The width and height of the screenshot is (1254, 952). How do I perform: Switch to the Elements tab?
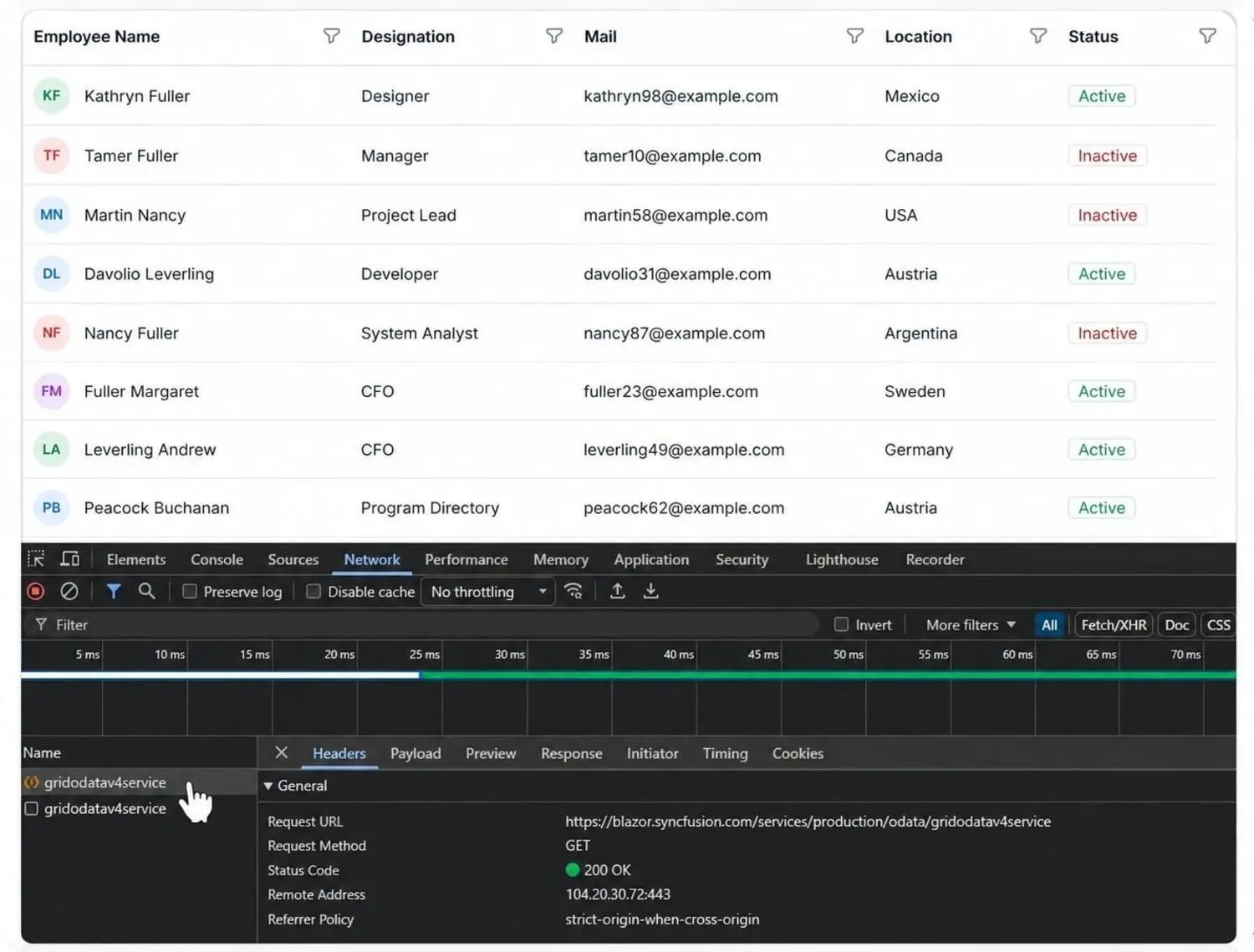click(136, 560)
